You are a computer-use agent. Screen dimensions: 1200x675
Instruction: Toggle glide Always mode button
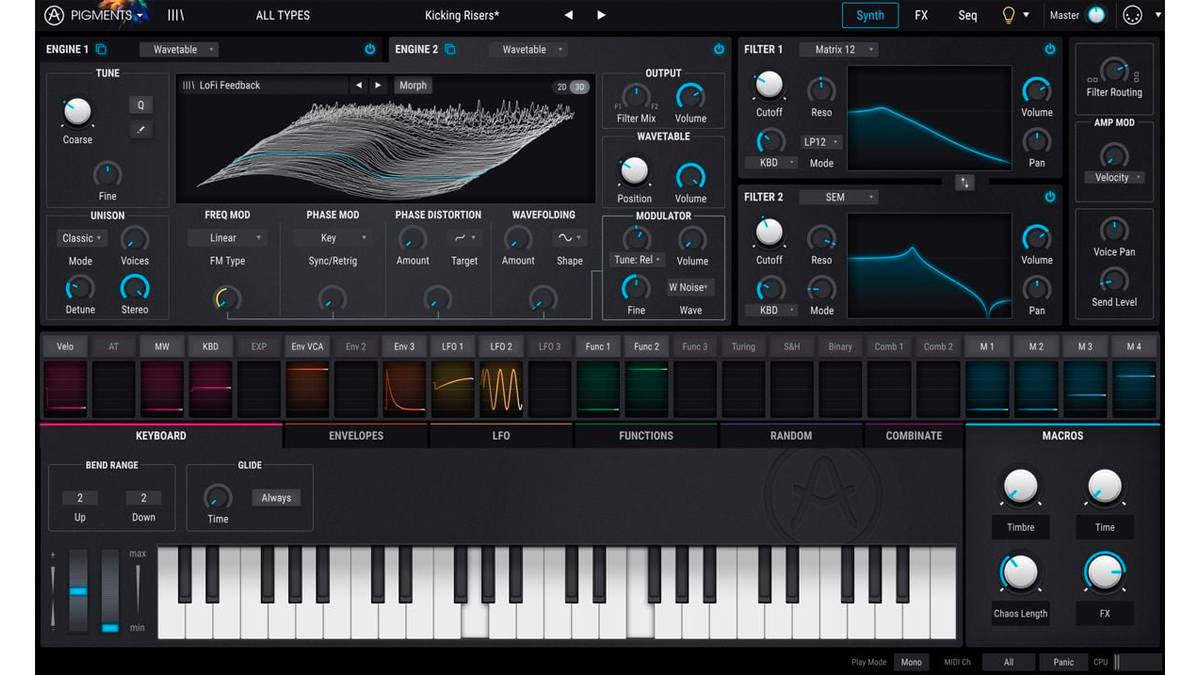point(276,497)
